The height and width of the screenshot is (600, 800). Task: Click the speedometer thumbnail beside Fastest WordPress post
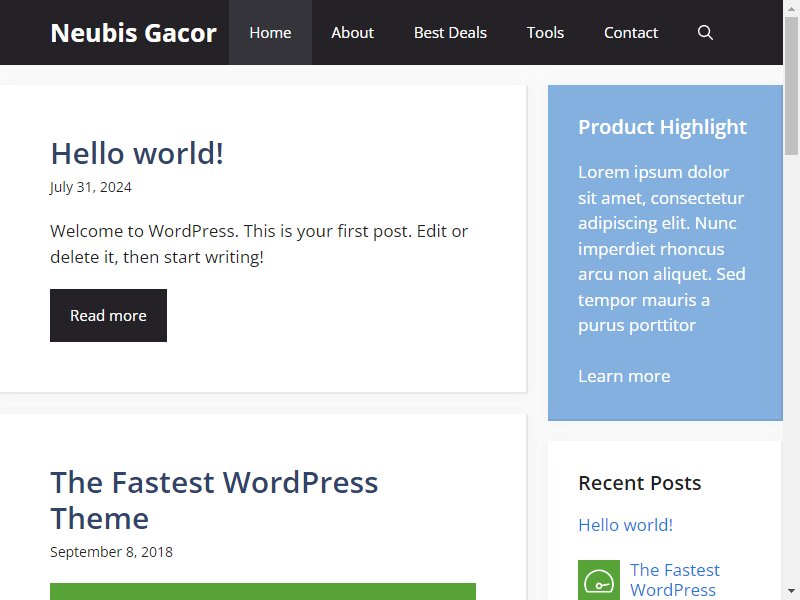(x=598, y=580)
